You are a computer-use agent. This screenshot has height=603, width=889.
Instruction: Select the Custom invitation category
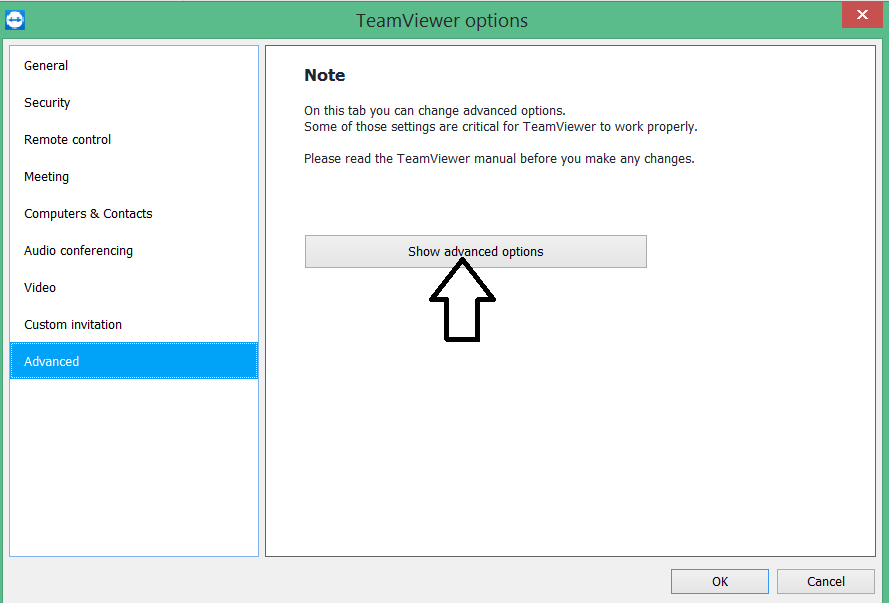tap(134, 325)
